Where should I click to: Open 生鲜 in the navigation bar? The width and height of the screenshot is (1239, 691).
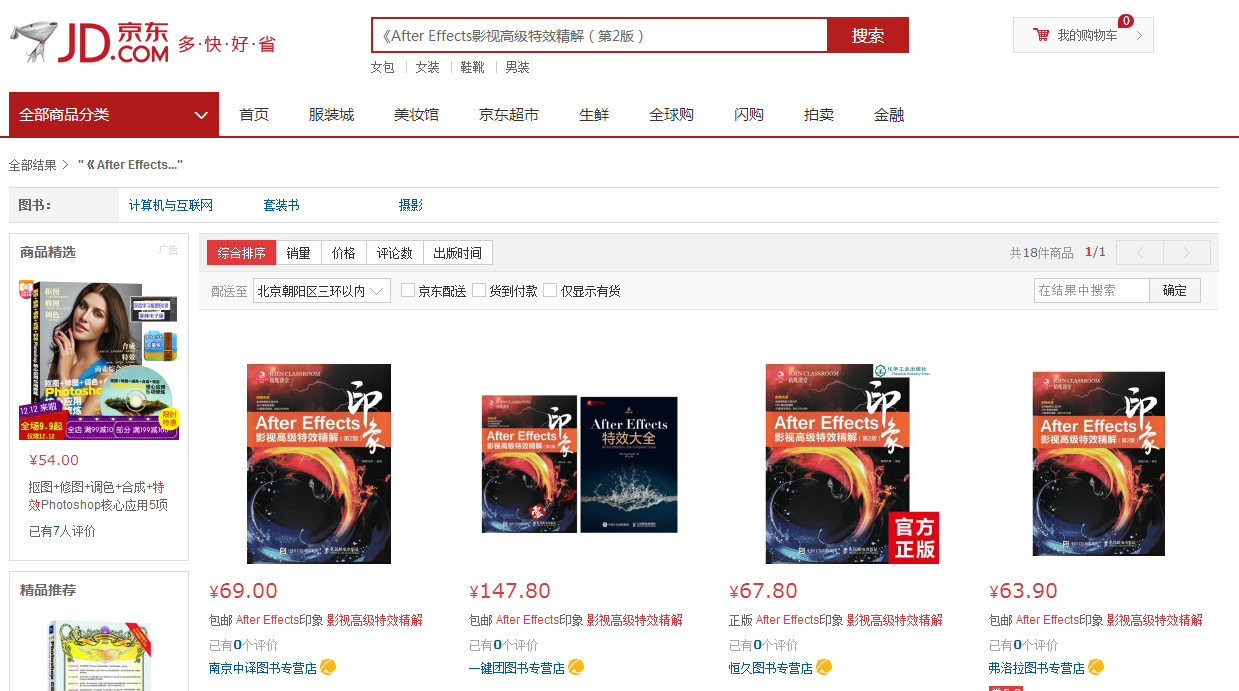pyautogui.click(x=594, y=114)
